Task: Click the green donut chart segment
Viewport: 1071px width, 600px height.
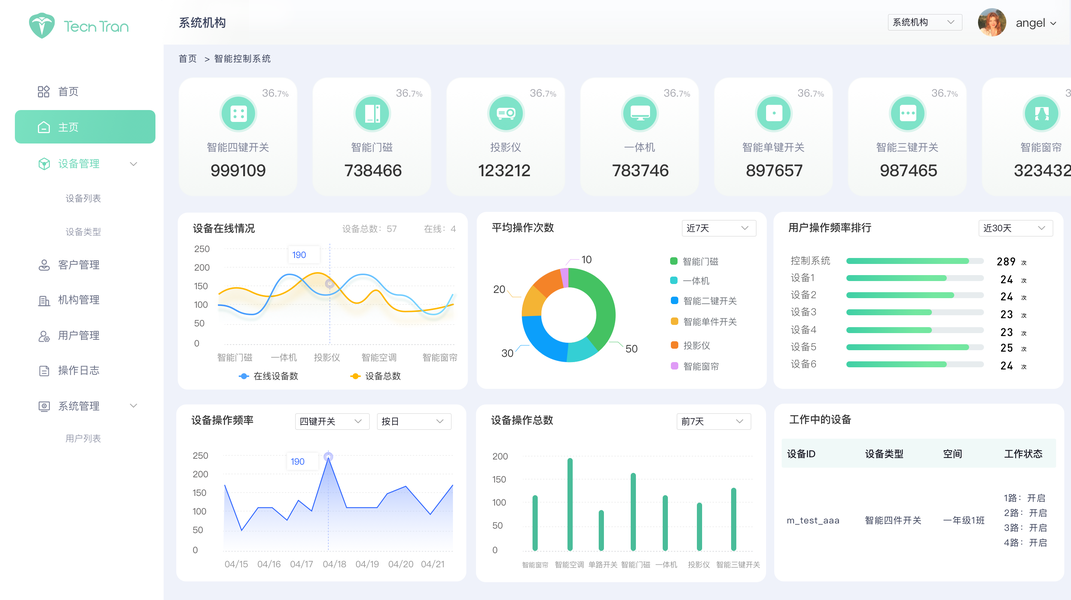Action: [x=604, y=308]
